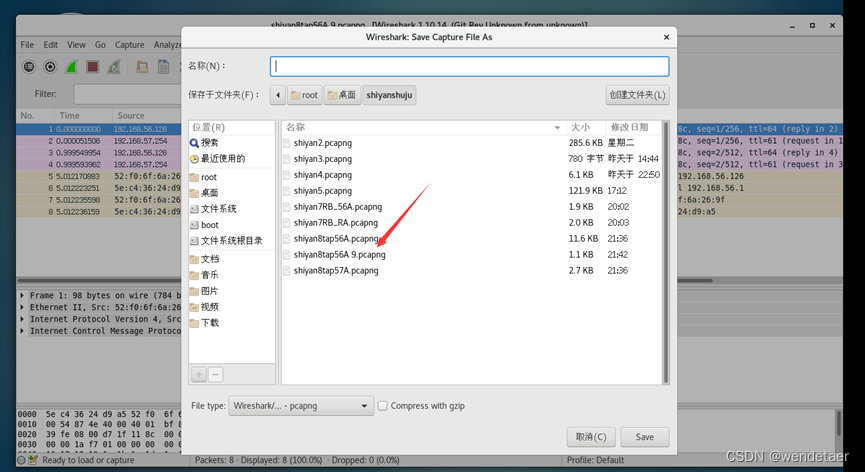Click the capture file notes icon in the status bar
This screenshot has height=472, width=865.
tap(33, 460)
